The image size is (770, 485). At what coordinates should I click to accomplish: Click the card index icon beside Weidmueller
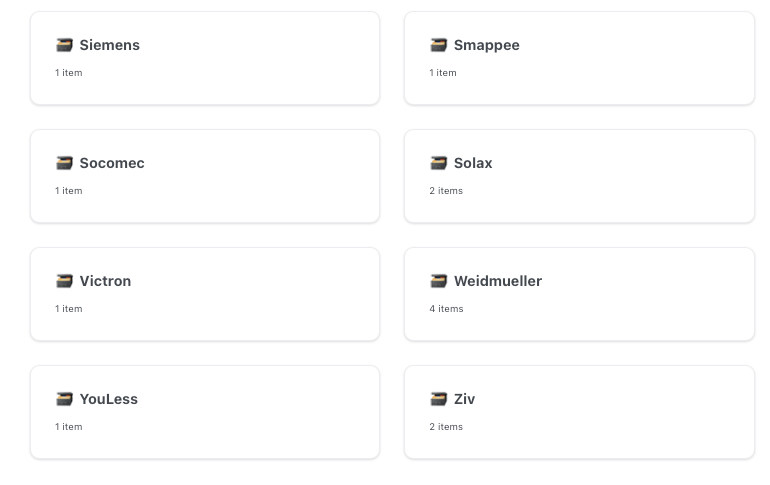tap(439, 281)
